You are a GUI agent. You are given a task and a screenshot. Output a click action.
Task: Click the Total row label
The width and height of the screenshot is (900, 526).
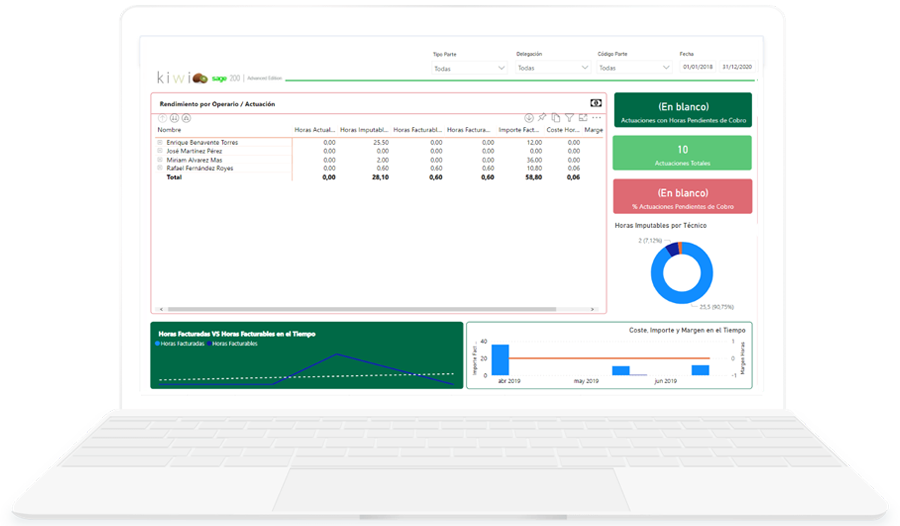click(174, 177)
